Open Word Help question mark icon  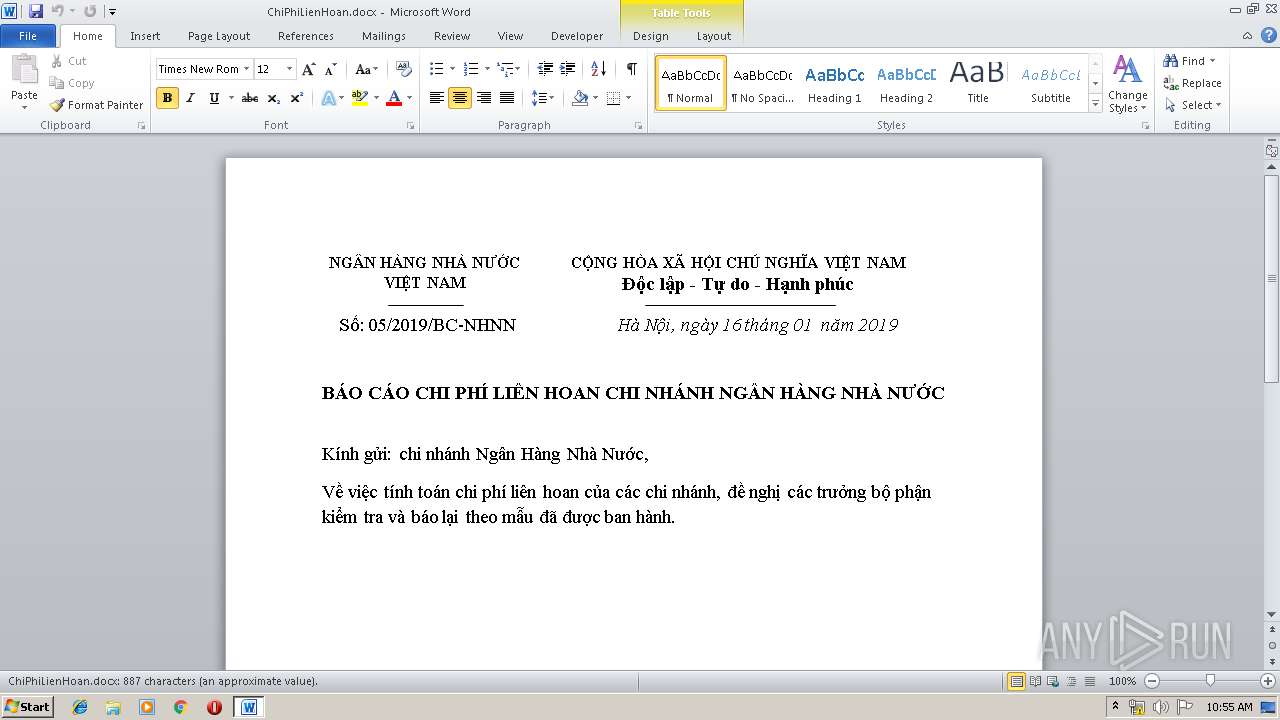[1270, 36]
